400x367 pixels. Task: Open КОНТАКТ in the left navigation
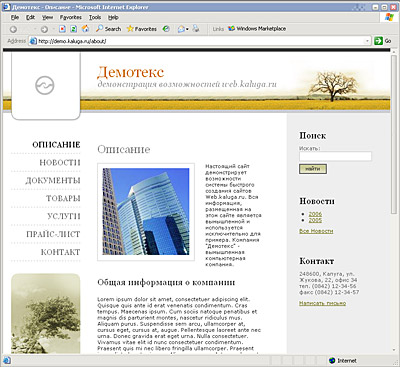[x=61, y=252]
